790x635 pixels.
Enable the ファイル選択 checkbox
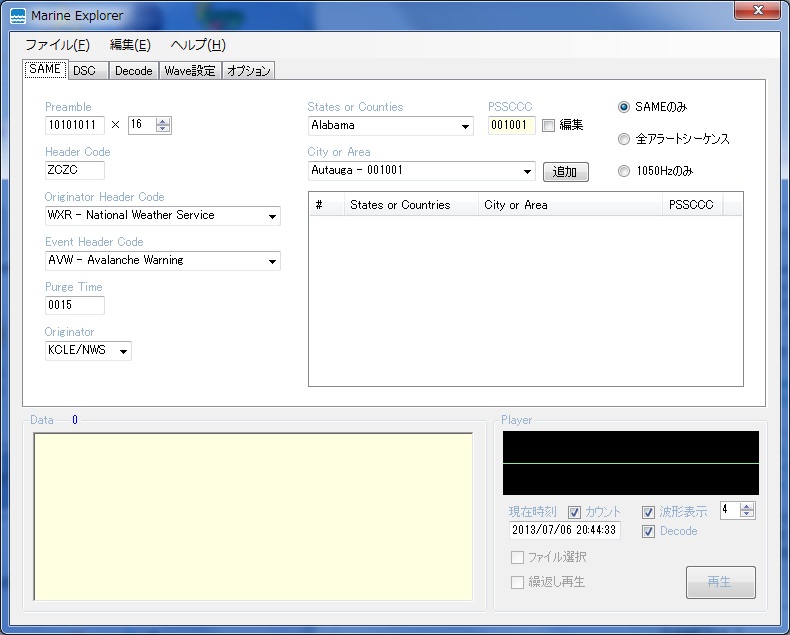click(517, 557)
